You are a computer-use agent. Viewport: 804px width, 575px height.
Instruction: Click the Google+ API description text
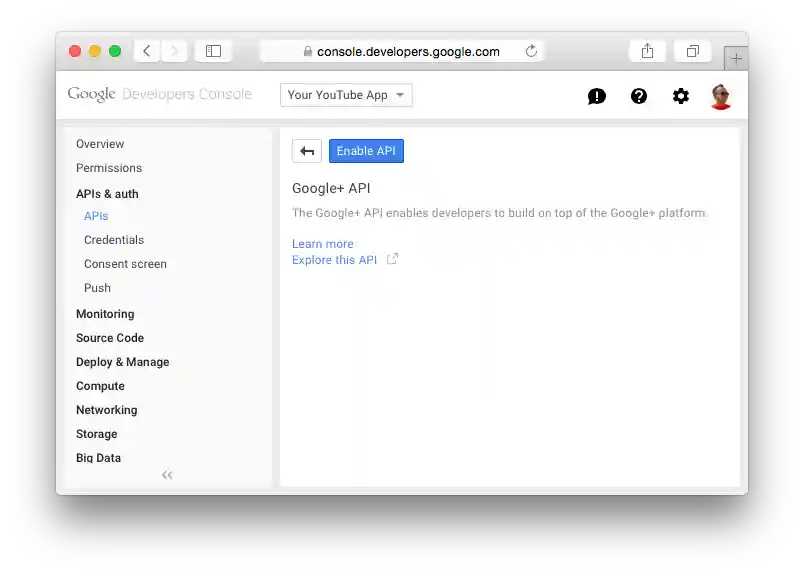click(x=499, y=213)
